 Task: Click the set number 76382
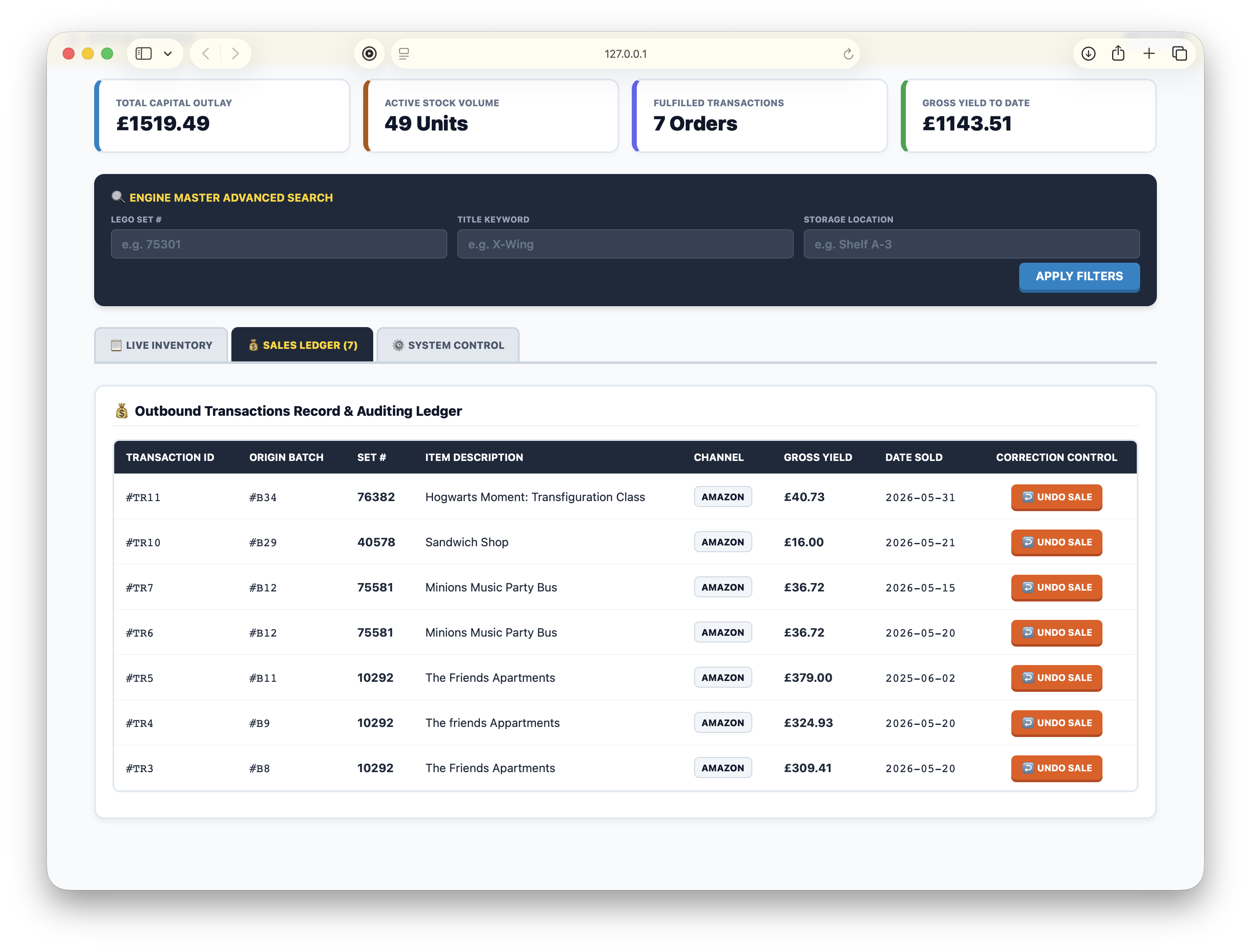[376, 497]
